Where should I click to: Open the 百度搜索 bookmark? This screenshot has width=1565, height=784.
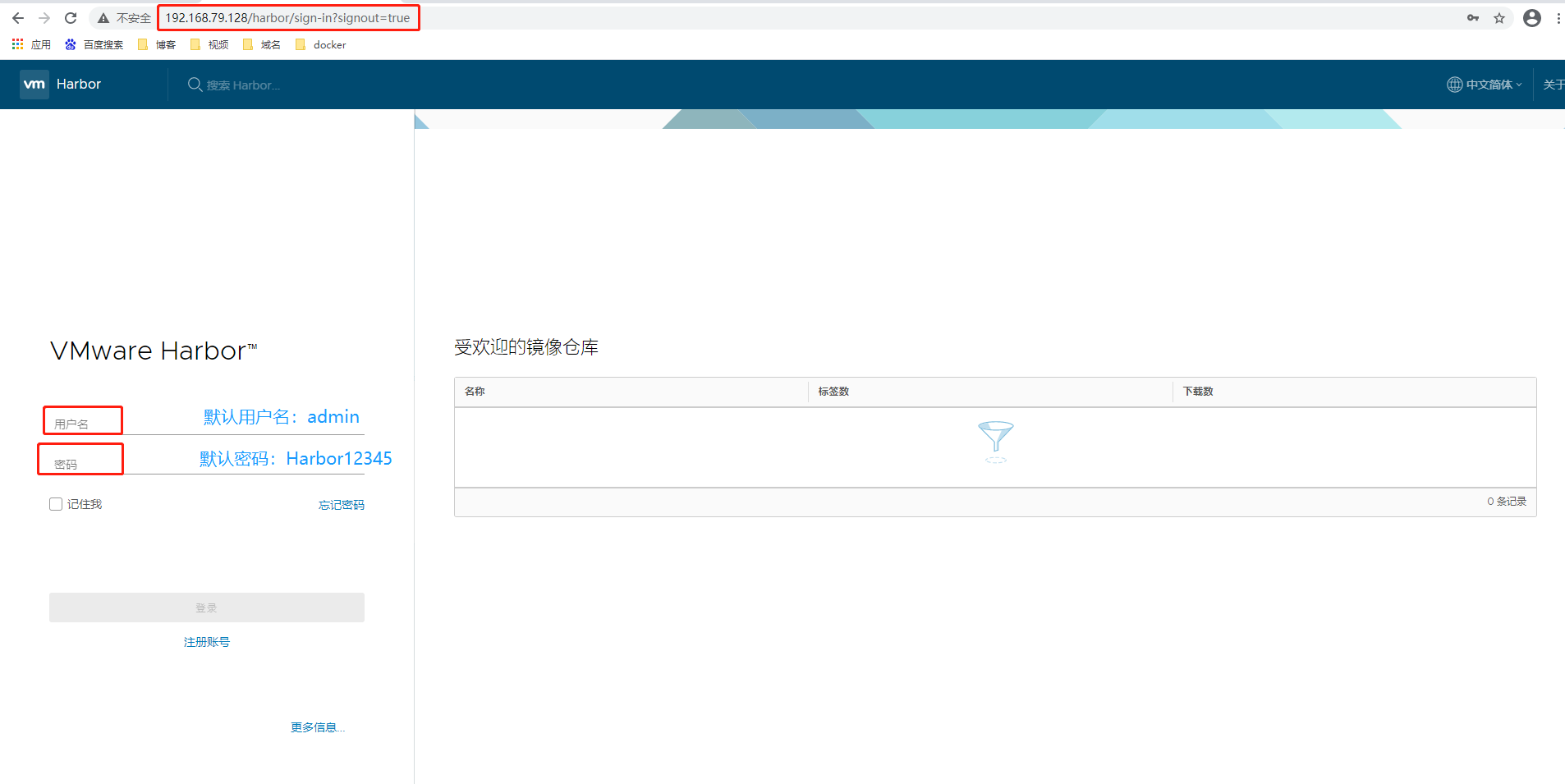(94, 44)
